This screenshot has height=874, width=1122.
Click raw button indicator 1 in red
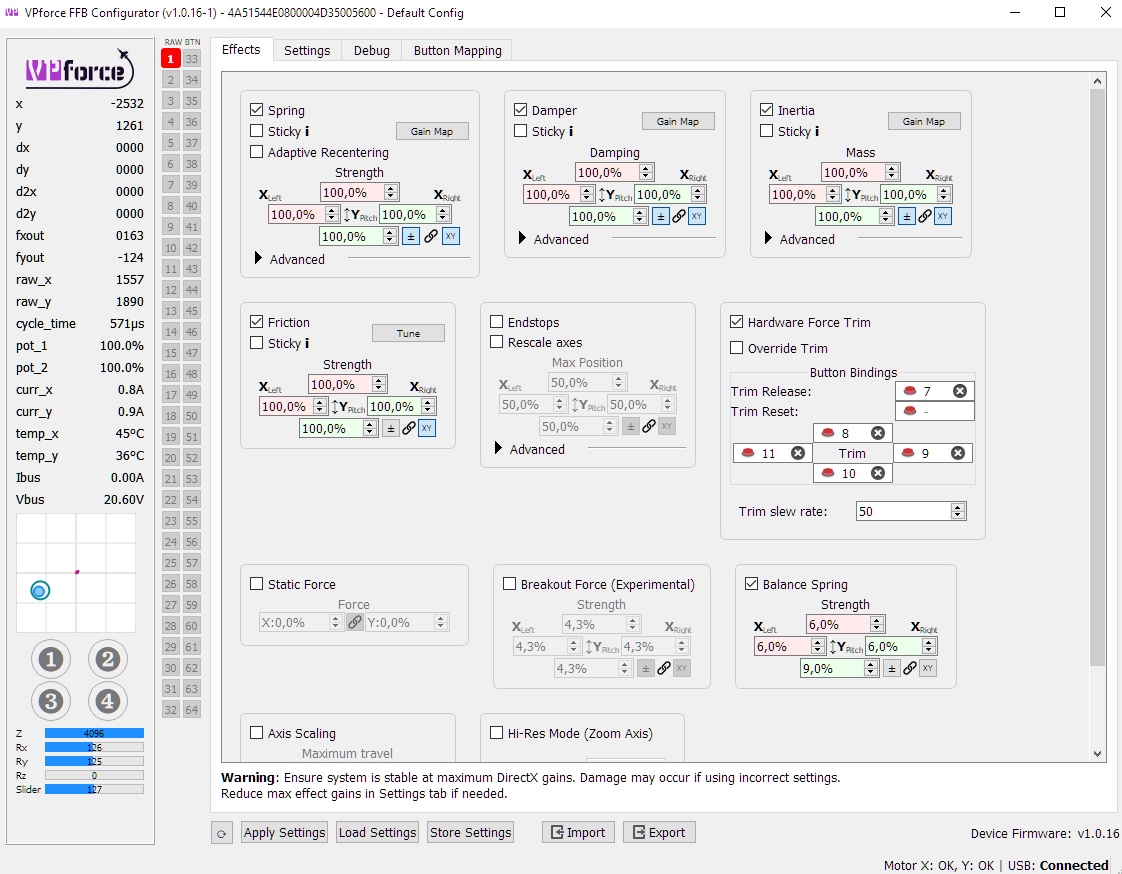(171, 59)
